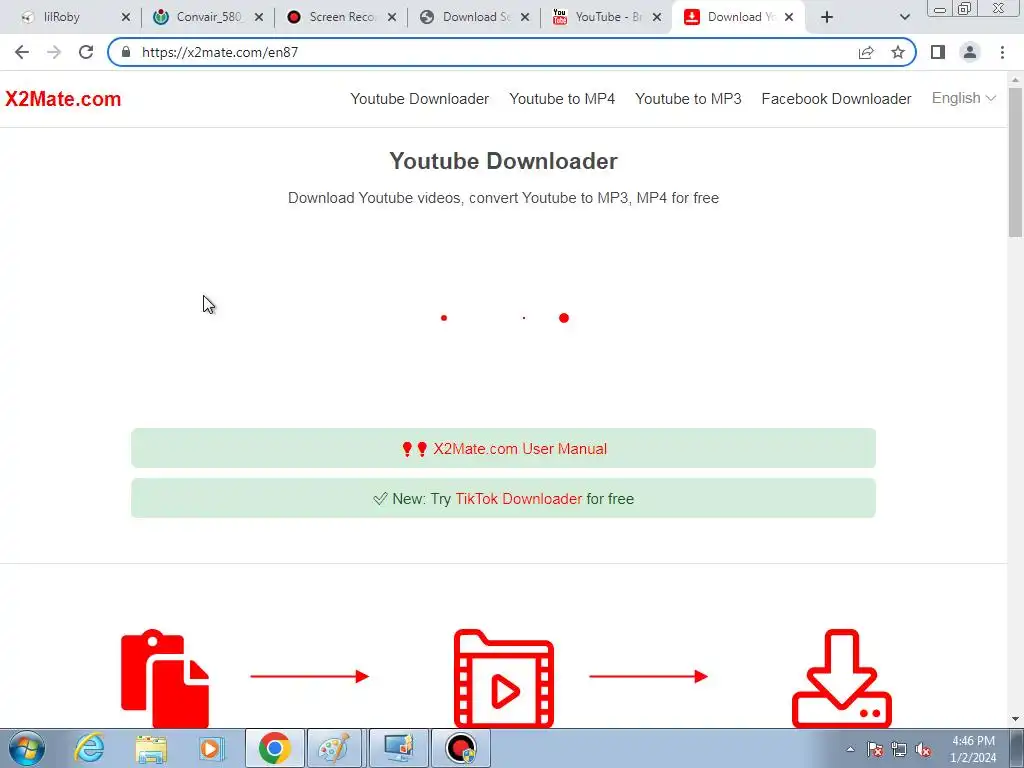Launch Internet Explorer from taskbar

click(89, 748)
